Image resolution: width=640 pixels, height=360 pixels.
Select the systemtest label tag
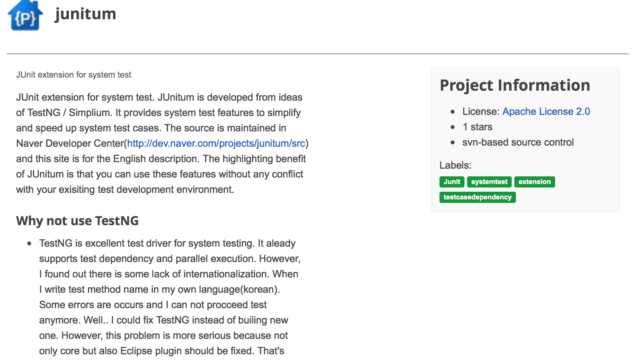point(489,182)
